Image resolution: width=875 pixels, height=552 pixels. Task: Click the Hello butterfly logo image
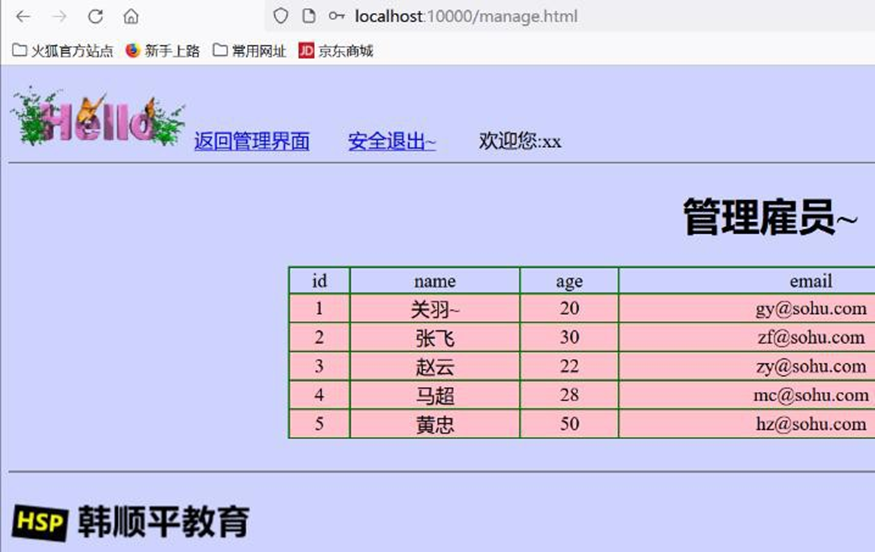pyautogui.click(x=97, y=119)
